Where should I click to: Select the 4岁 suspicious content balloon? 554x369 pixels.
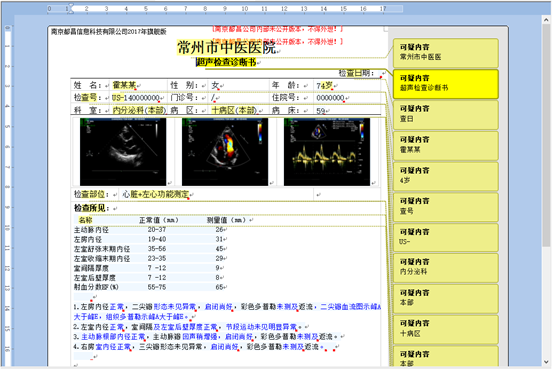click(446, 176)
